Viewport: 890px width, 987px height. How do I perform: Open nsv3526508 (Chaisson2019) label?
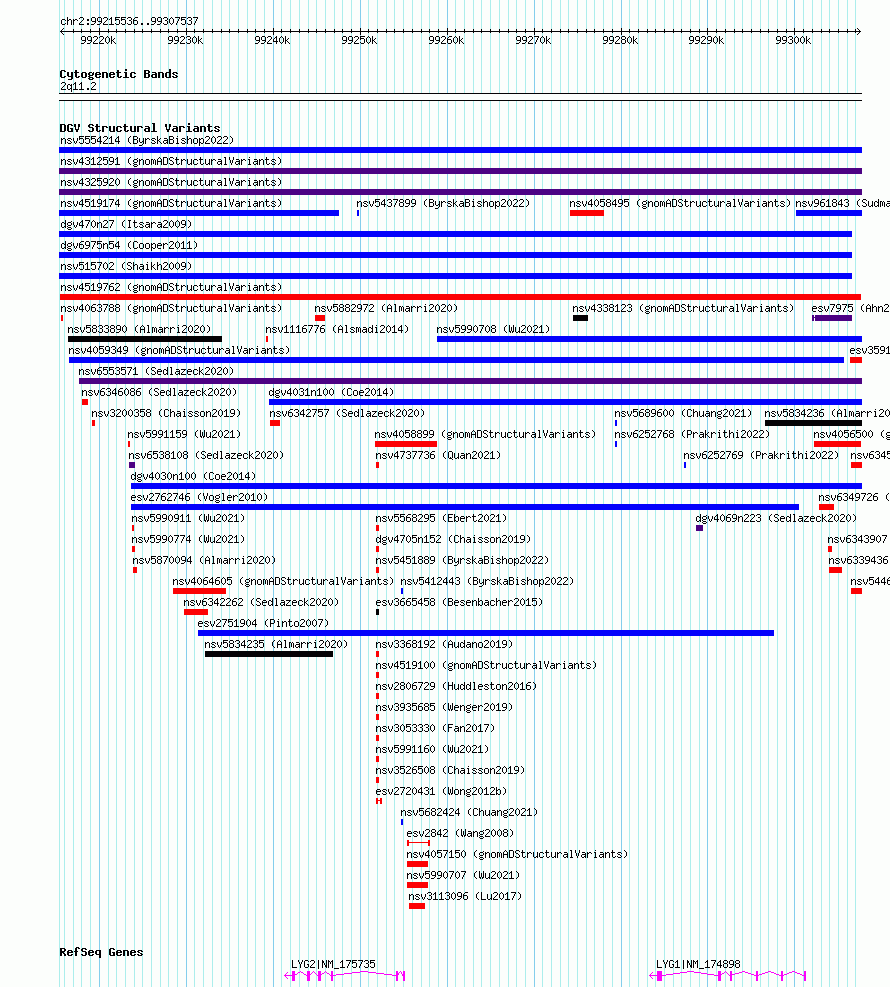click(450, 770)
